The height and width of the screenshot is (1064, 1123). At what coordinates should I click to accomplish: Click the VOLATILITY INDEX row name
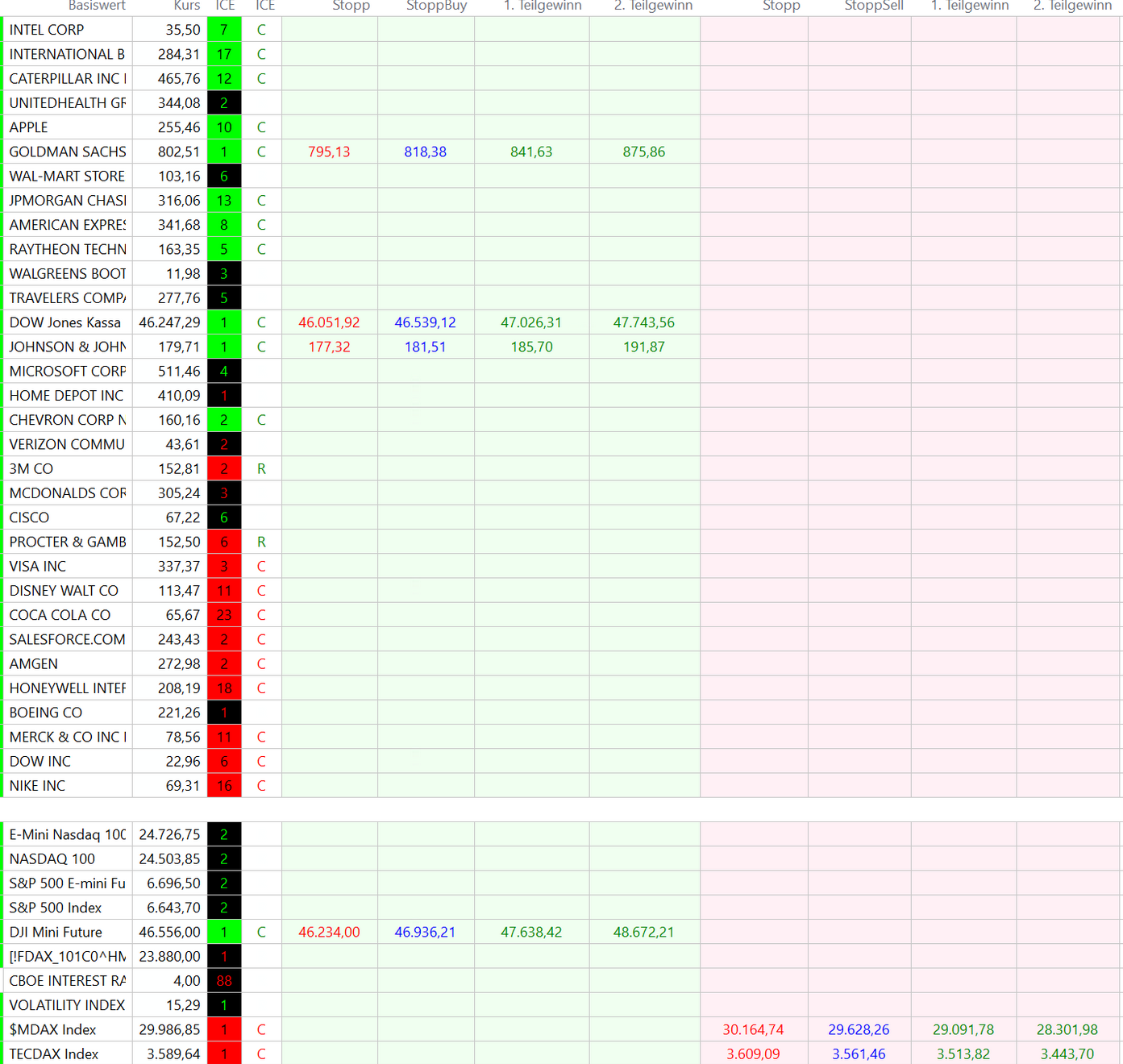pos(67,1005)
